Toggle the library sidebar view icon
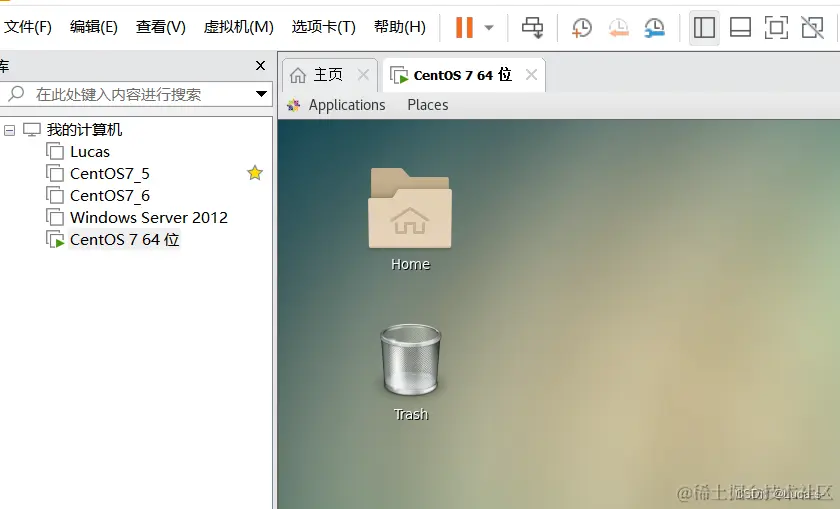 704,27
